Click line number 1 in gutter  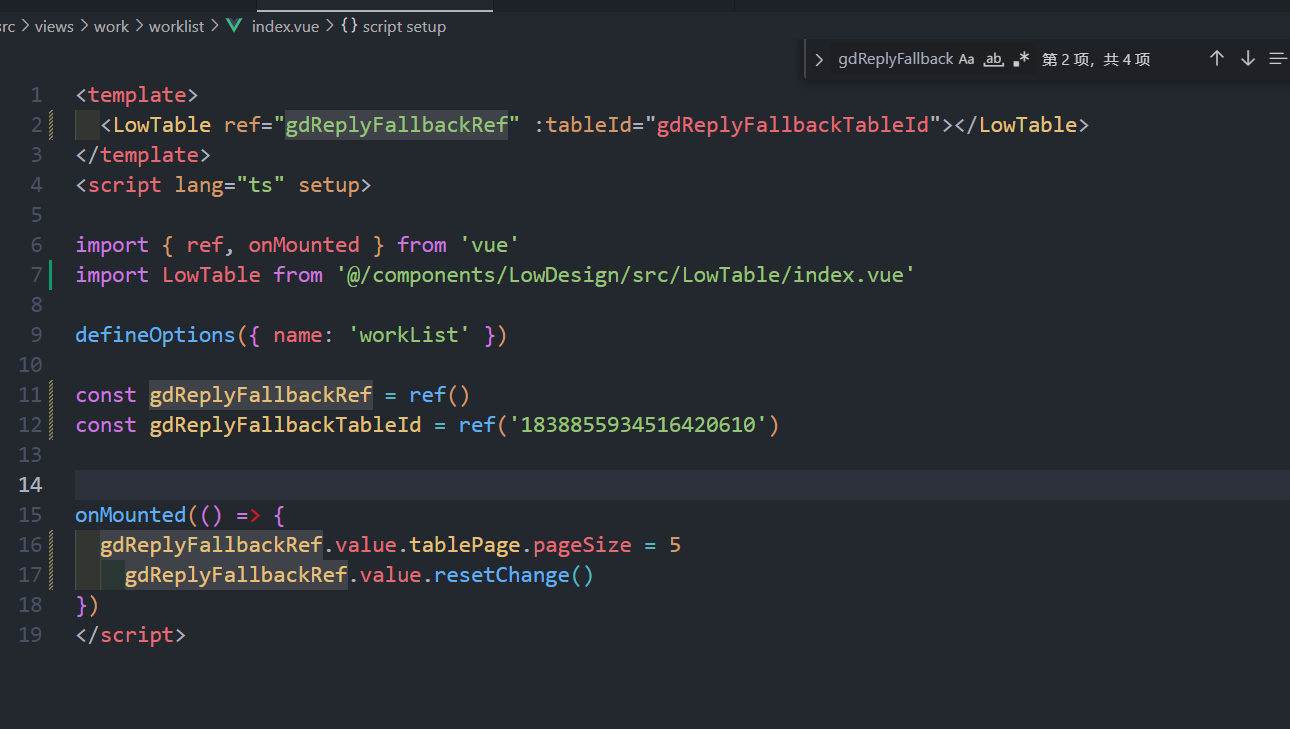point(36,95)
